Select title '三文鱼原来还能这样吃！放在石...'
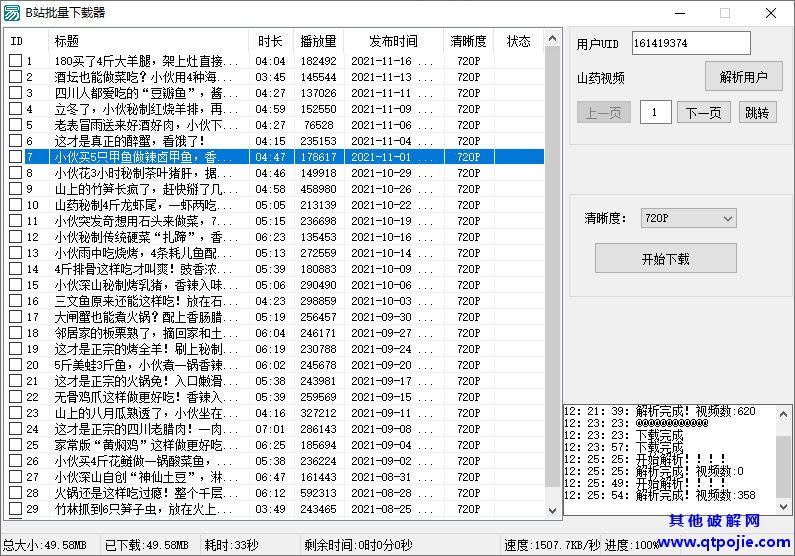Image resolution: width=795 pixels, height=556 pixels. click(146, 301)
